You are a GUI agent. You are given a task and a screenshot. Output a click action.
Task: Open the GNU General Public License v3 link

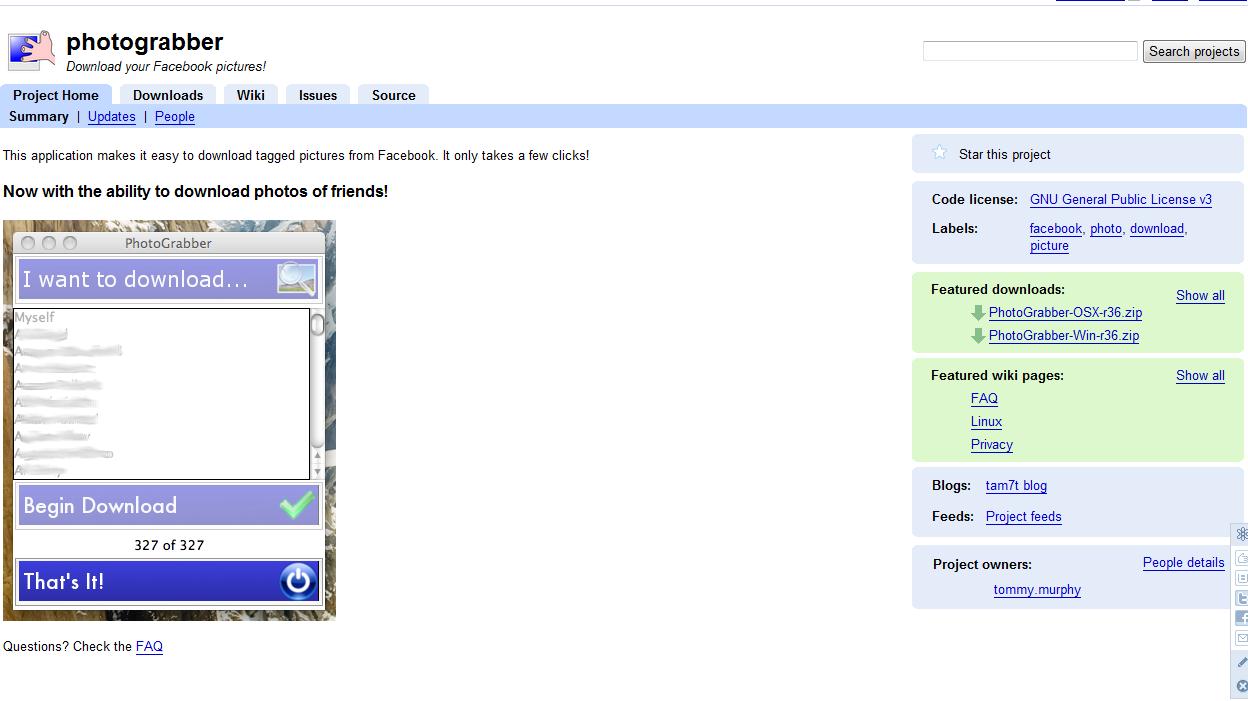pyautogui.click(x=1121, y=199)
